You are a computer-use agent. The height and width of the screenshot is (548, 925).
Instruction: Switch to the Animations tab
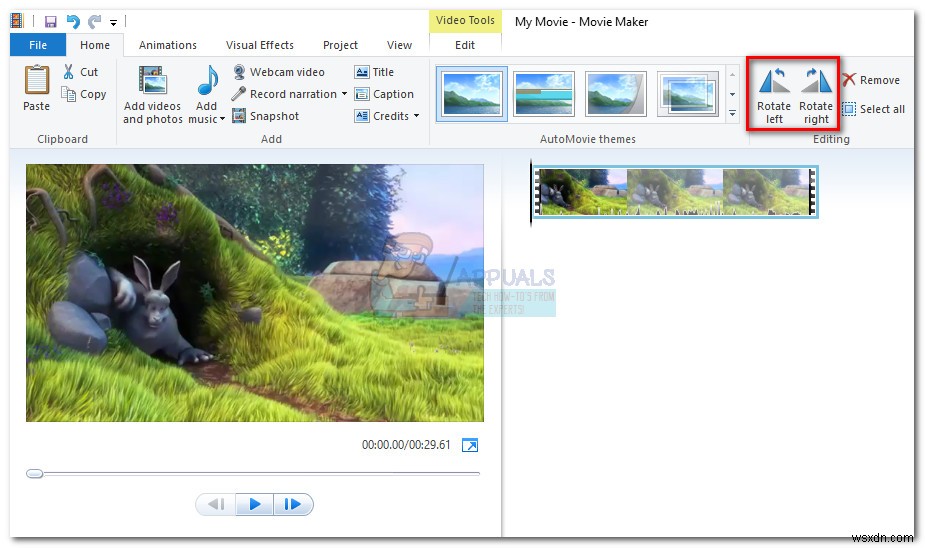point(168,45)
